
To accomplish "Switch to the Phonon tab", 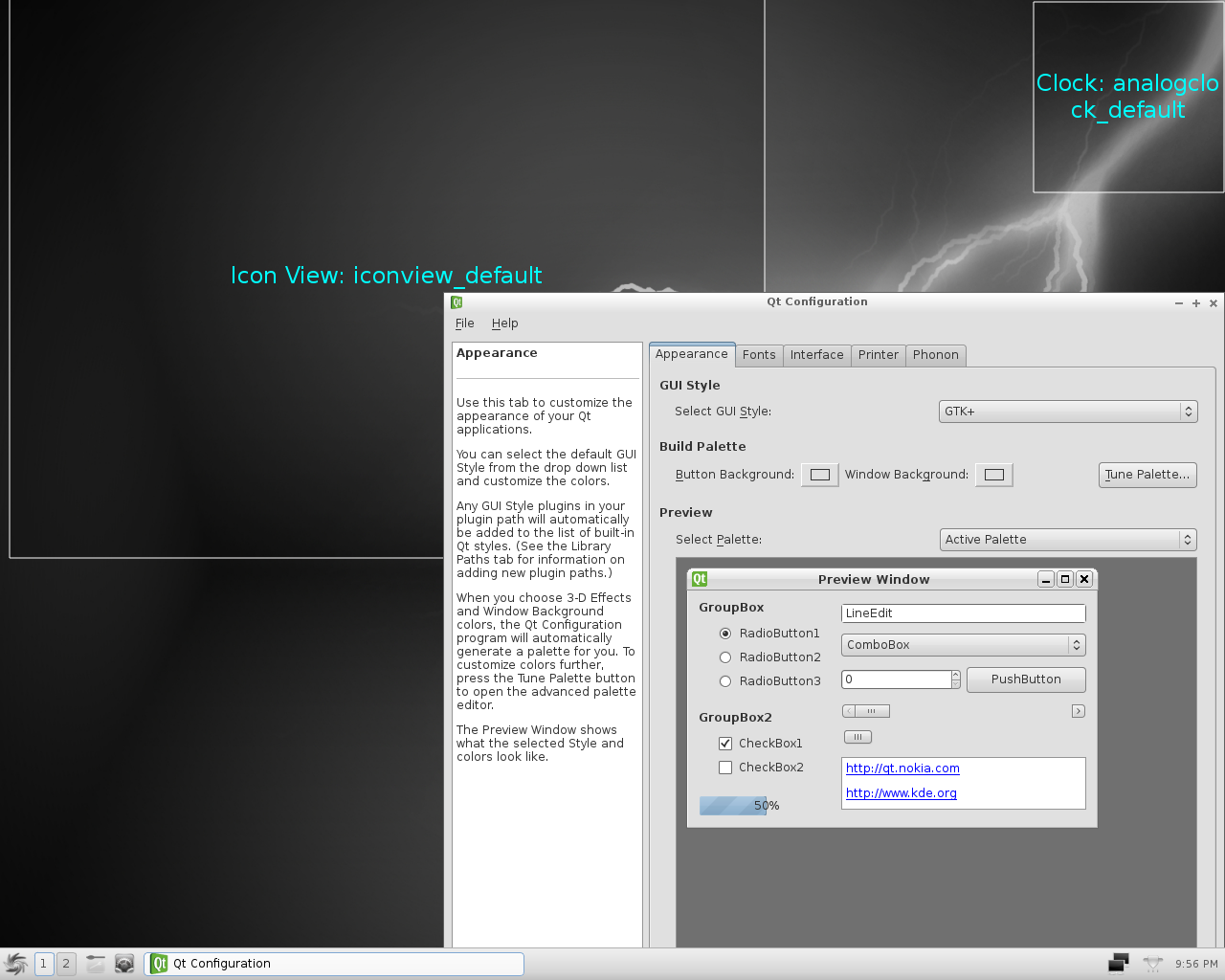I will pos(936,355).
